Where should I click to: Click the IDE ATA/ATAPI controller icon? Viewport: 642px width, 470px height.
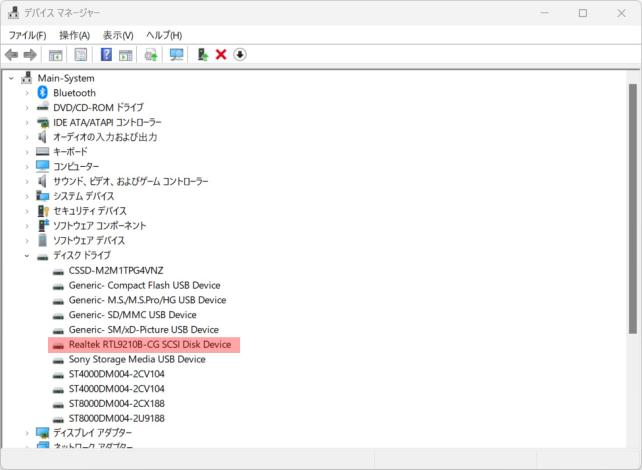tap(43, 122)
